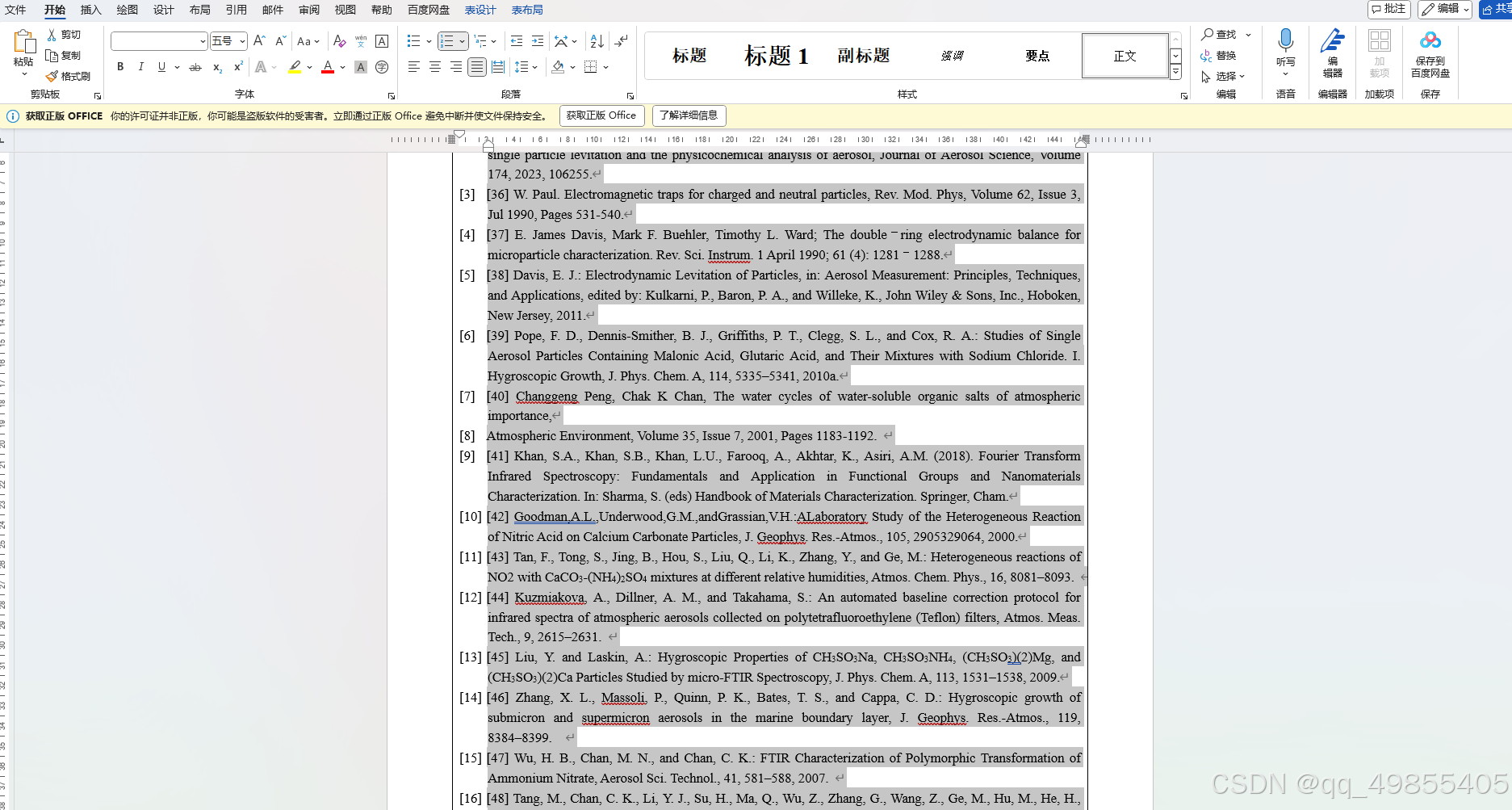This screenshot has height=810, width=1512.
Task: Expand the borders dropdown arrow
Action: [x=605, y=67]
